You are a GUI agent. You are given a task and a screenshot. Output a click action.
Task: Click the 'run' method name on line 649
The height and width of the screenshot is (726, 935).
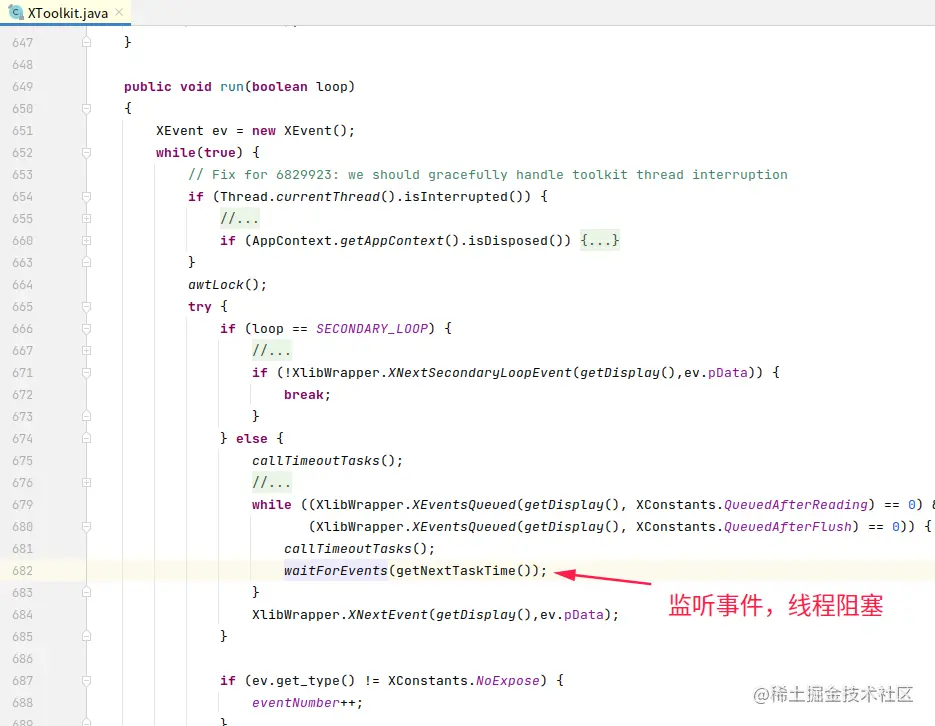(232, 86)
